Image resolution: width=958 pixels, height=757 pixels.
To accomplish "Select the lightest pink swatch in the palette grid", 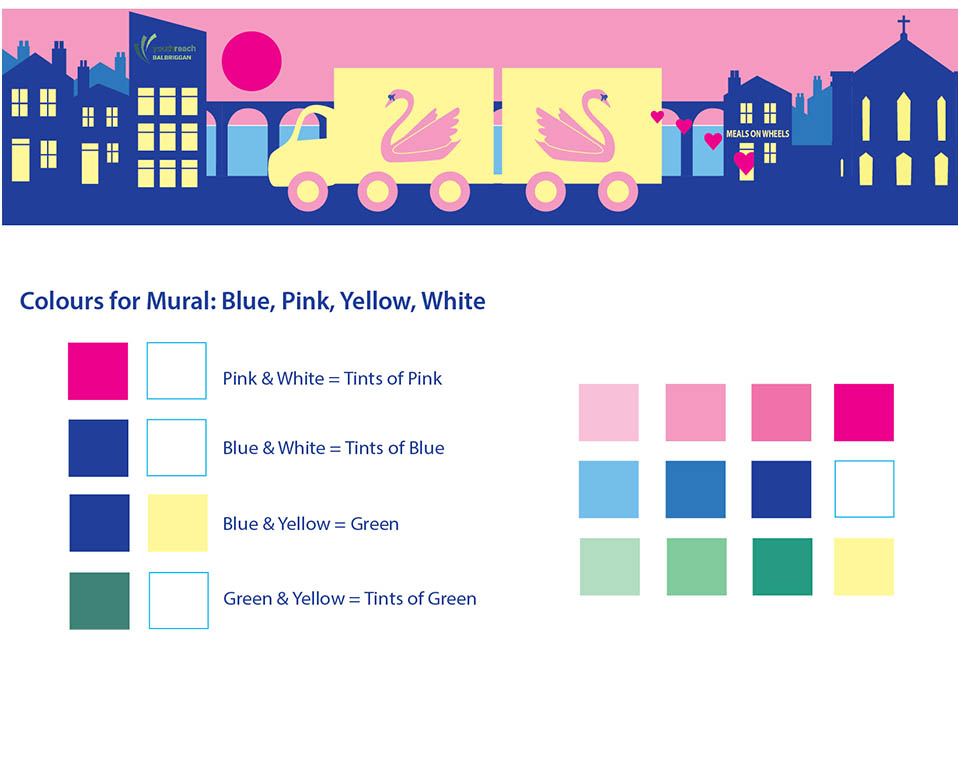I will coord(608,412).
